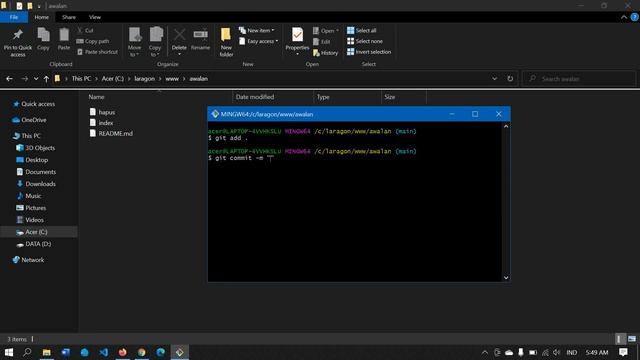Viewport: 640px width, 360px height.
Task: Open Visual Studio Code from taskbar
Action: (104, 352)
